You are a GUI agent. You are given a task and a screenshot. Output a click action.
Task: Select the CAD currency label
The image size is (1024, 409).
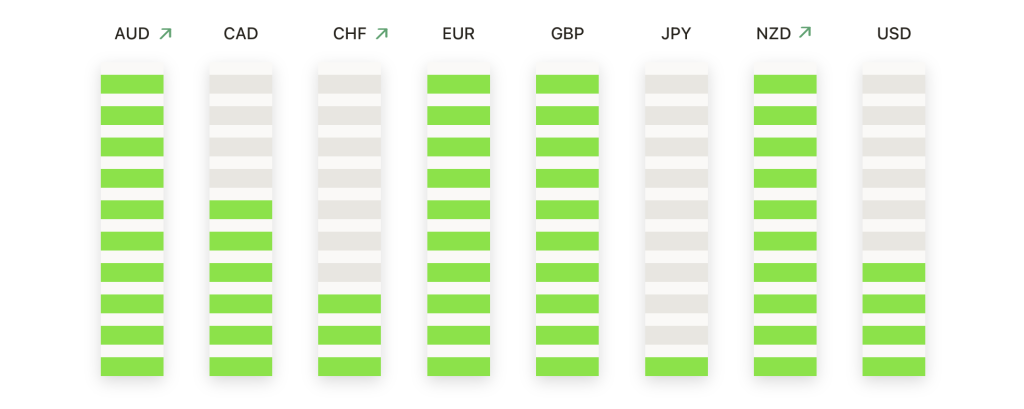pos(241,34)
